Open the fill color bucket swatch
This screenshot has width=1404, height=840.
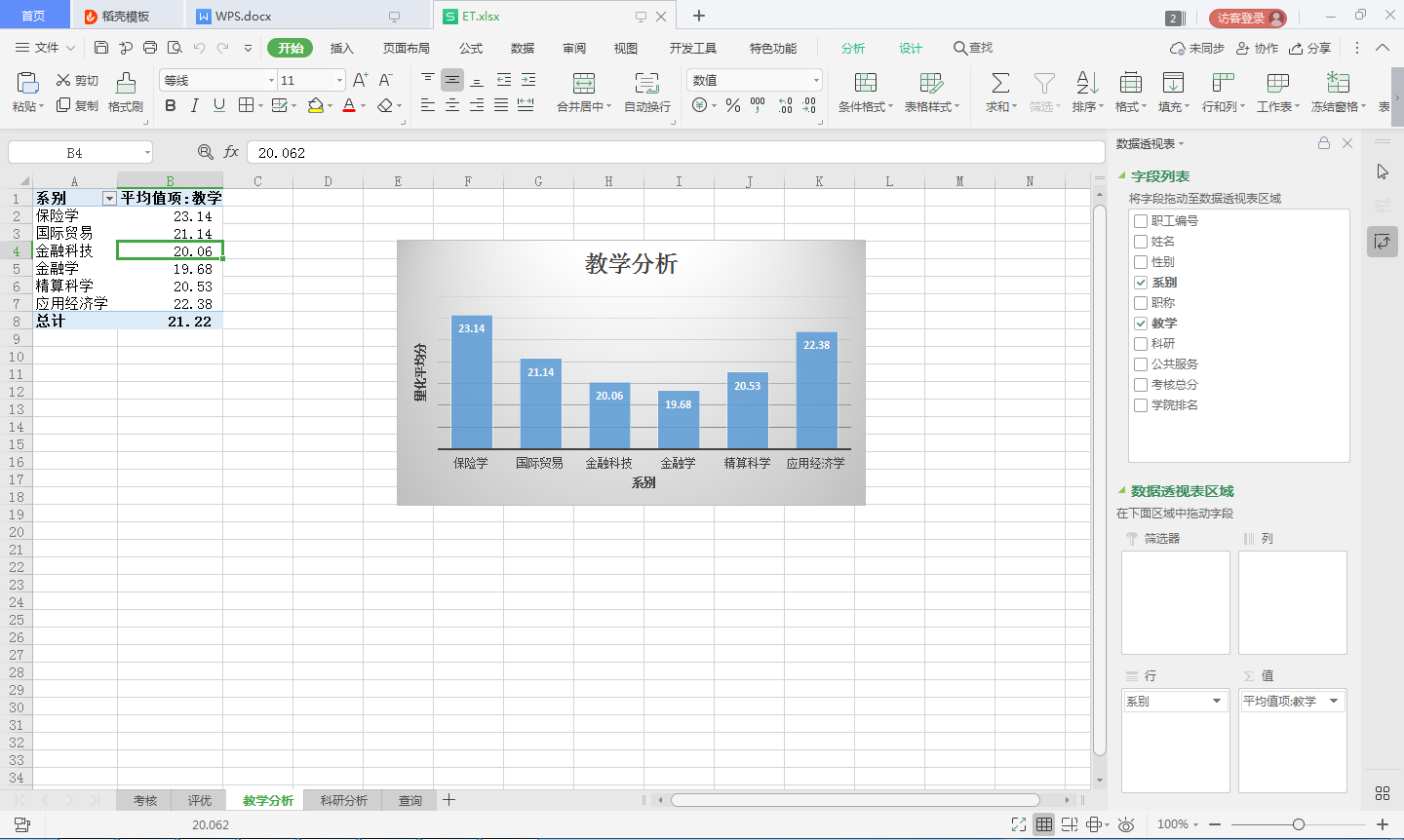(315, 105)
